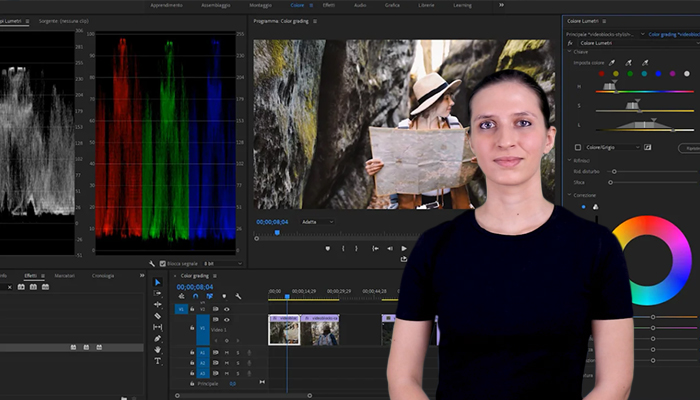This screenshot has height=400, width=700.
Task: Select the Track Select Forward tool
Action: 157,293
